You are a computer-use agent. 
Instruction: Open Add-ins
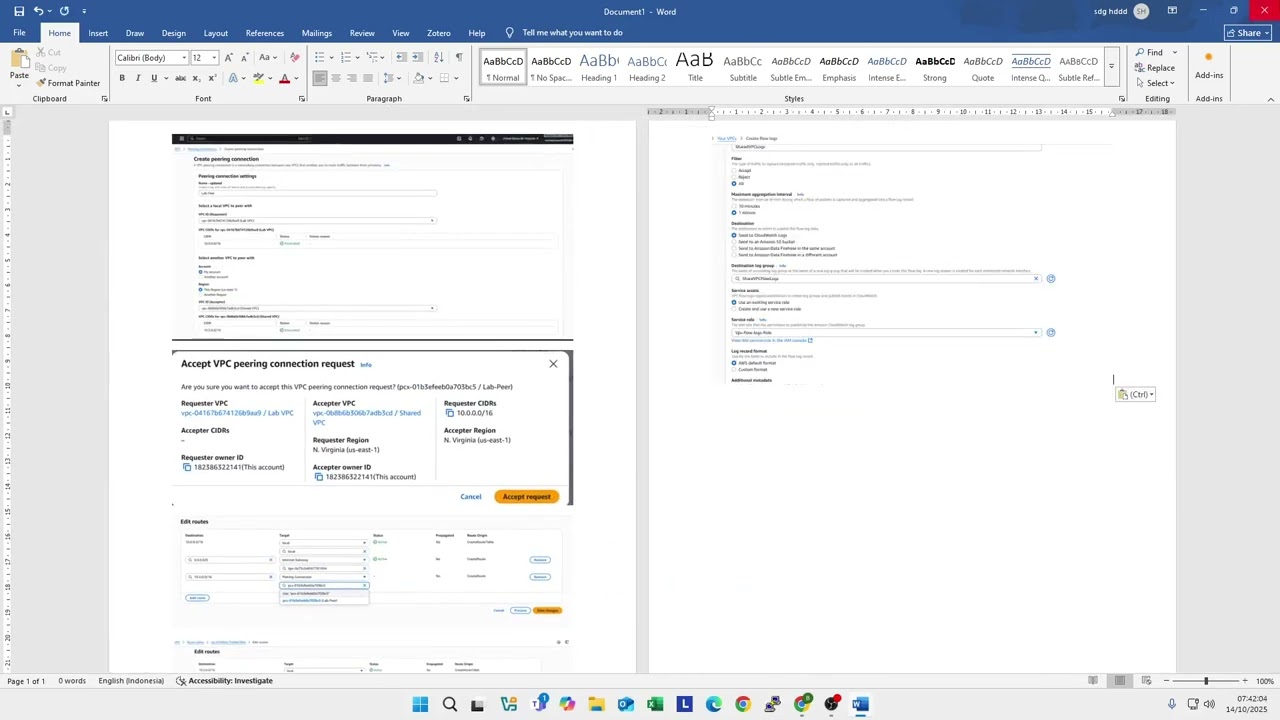coord(1209,66)
